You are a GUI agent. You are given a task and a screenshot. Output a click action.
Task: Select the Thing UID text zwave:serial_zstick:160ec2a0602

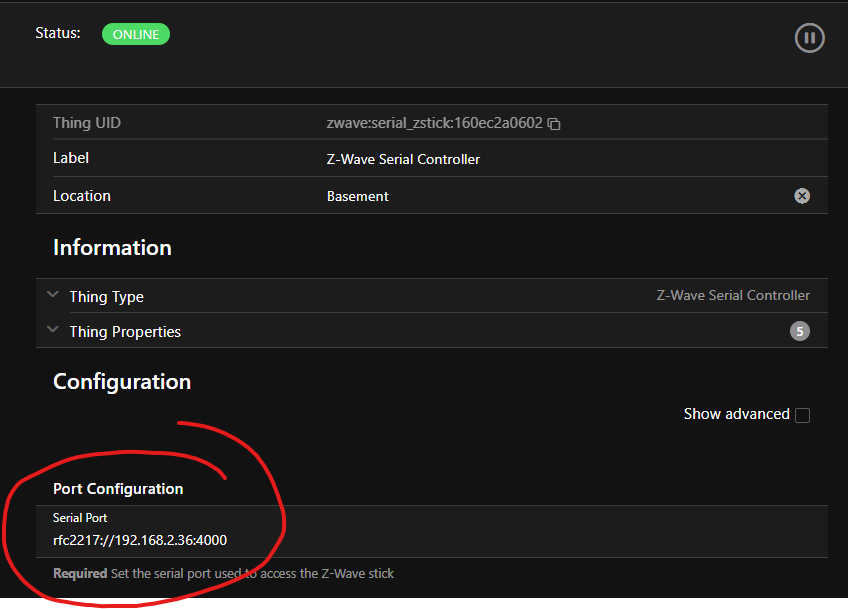tap(434, 123)
